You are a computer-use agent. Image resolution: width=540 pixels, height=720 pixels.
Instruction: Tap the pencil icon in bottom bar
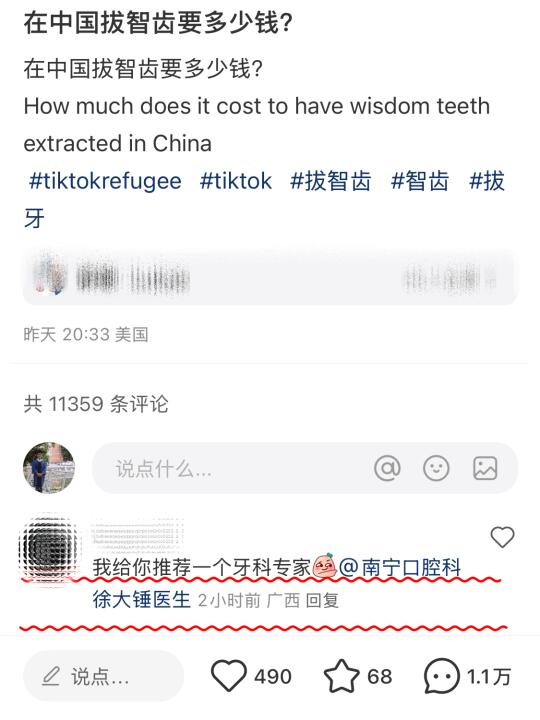click(x=51, y=676)
